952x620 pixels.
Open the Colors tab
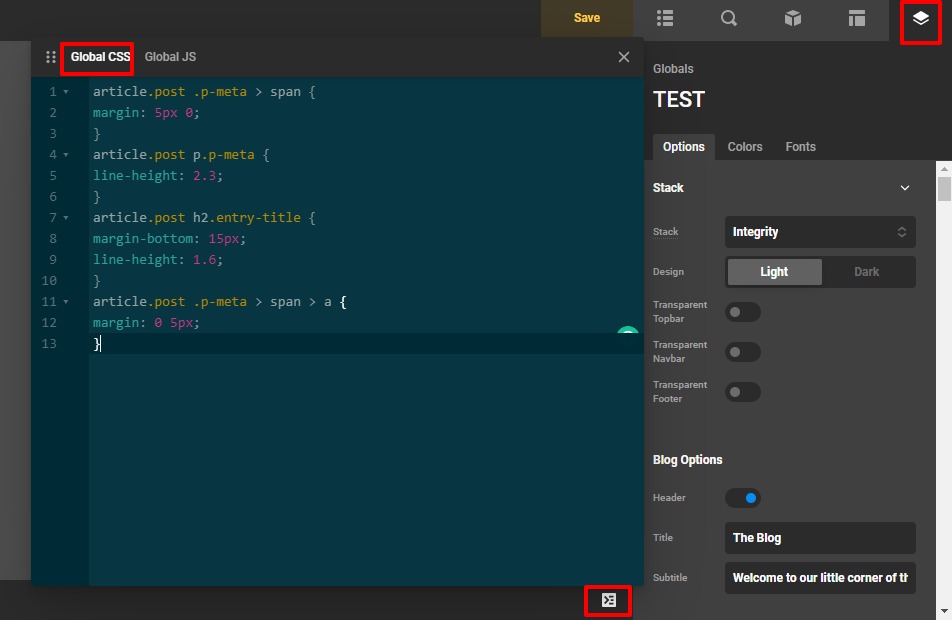[x=745, y=147]
